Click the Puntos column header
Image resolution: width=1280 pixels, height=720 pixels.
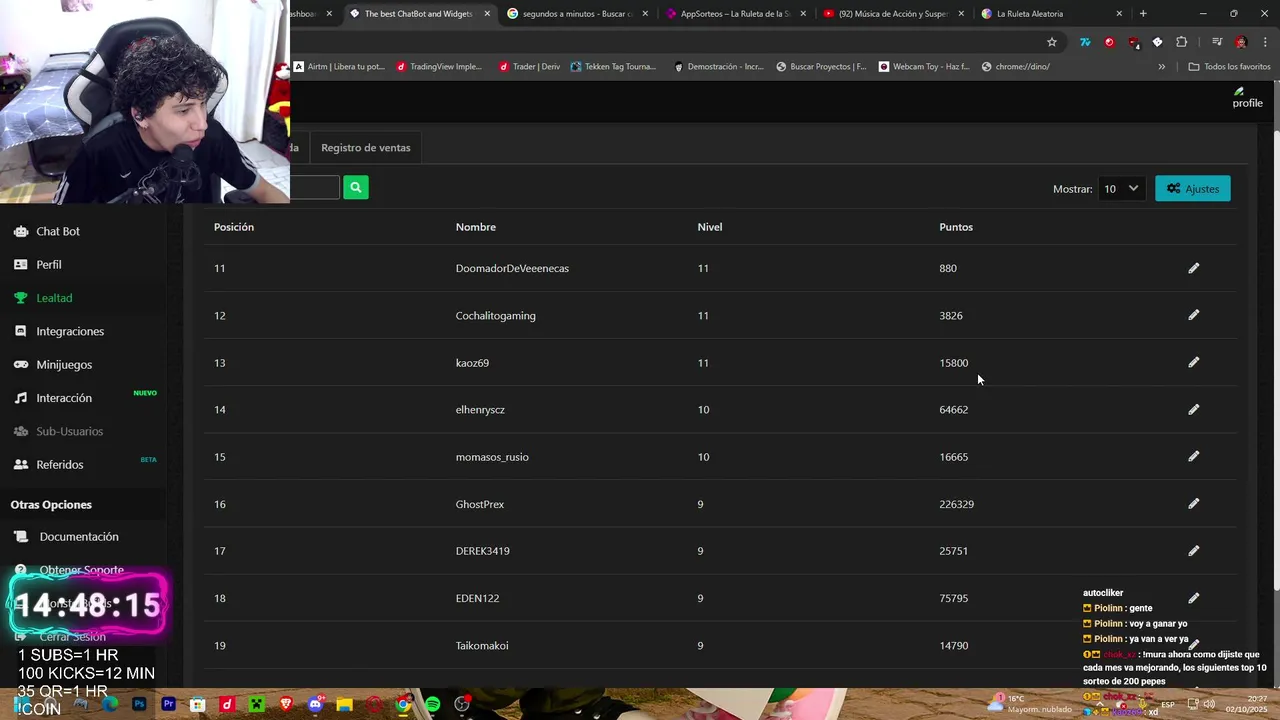pos(956,227)
